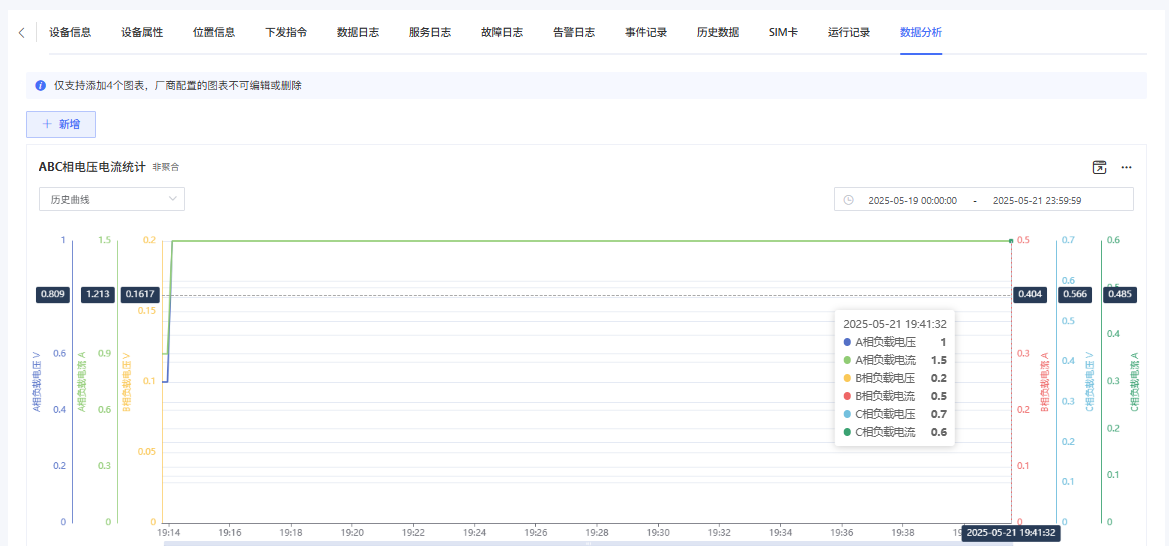Select the SIM卡 tab

point(783,32)
